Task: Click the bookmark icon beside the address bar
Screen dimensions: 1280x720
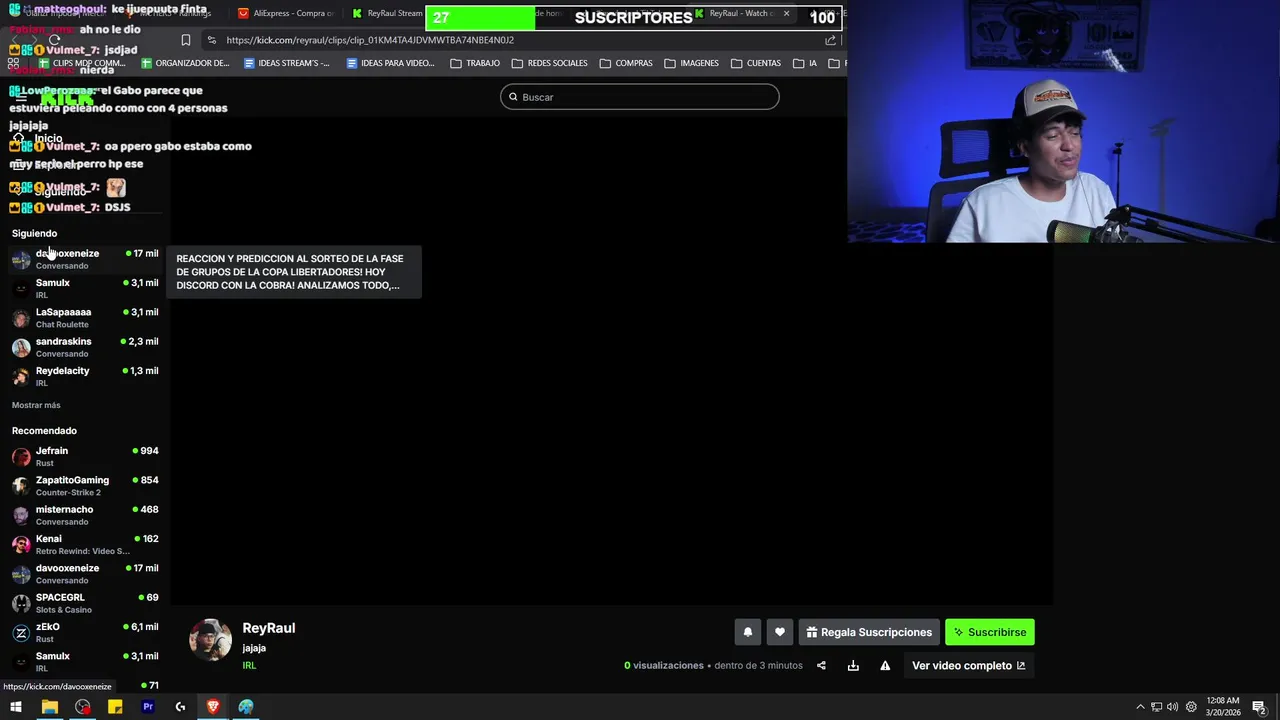Action: pyautogui.click(x=186, y=40)
